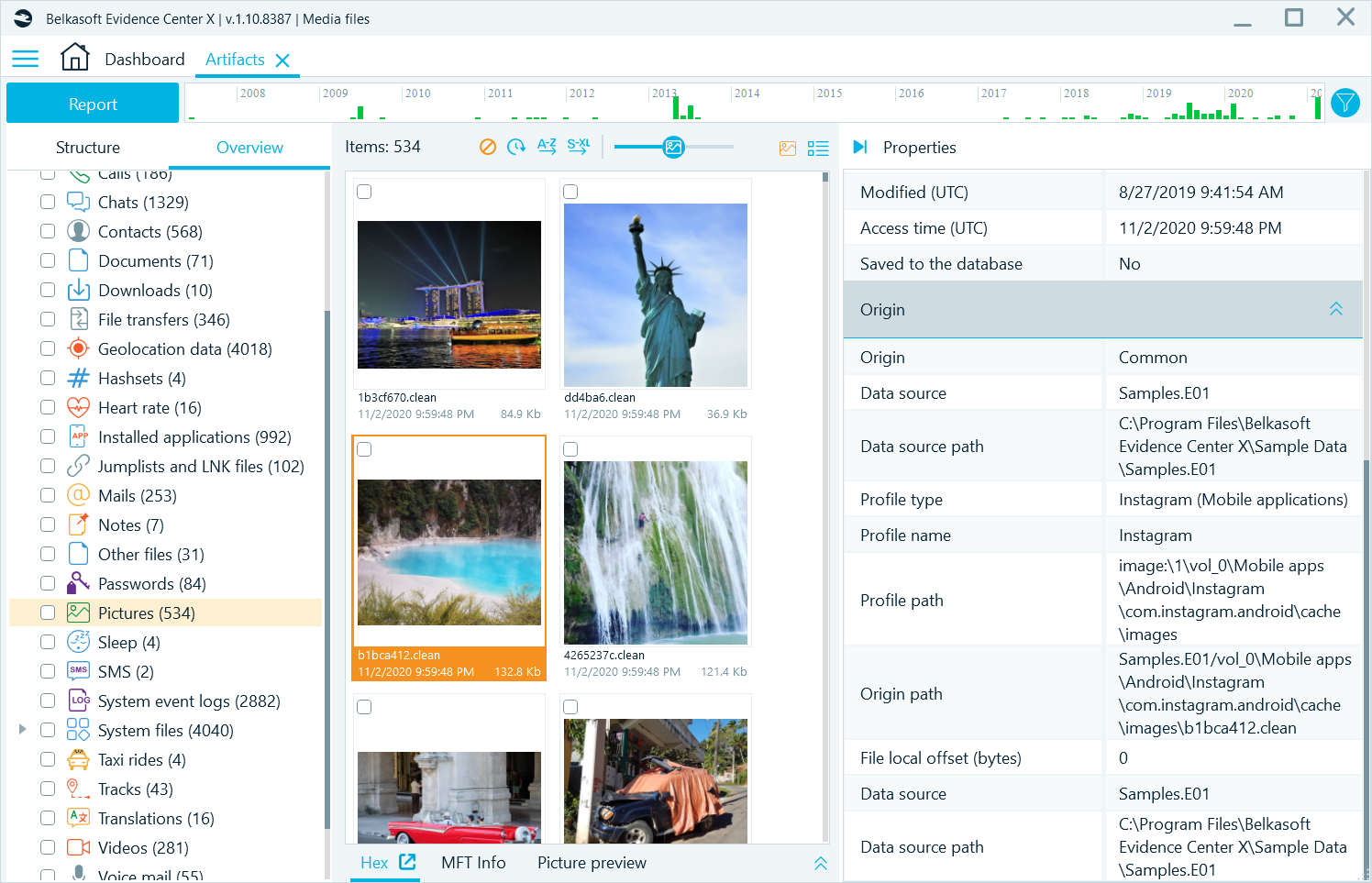The image size is (1372, 883).
Task: Close the Artifacts tab
Action: [x=282, y=61]
